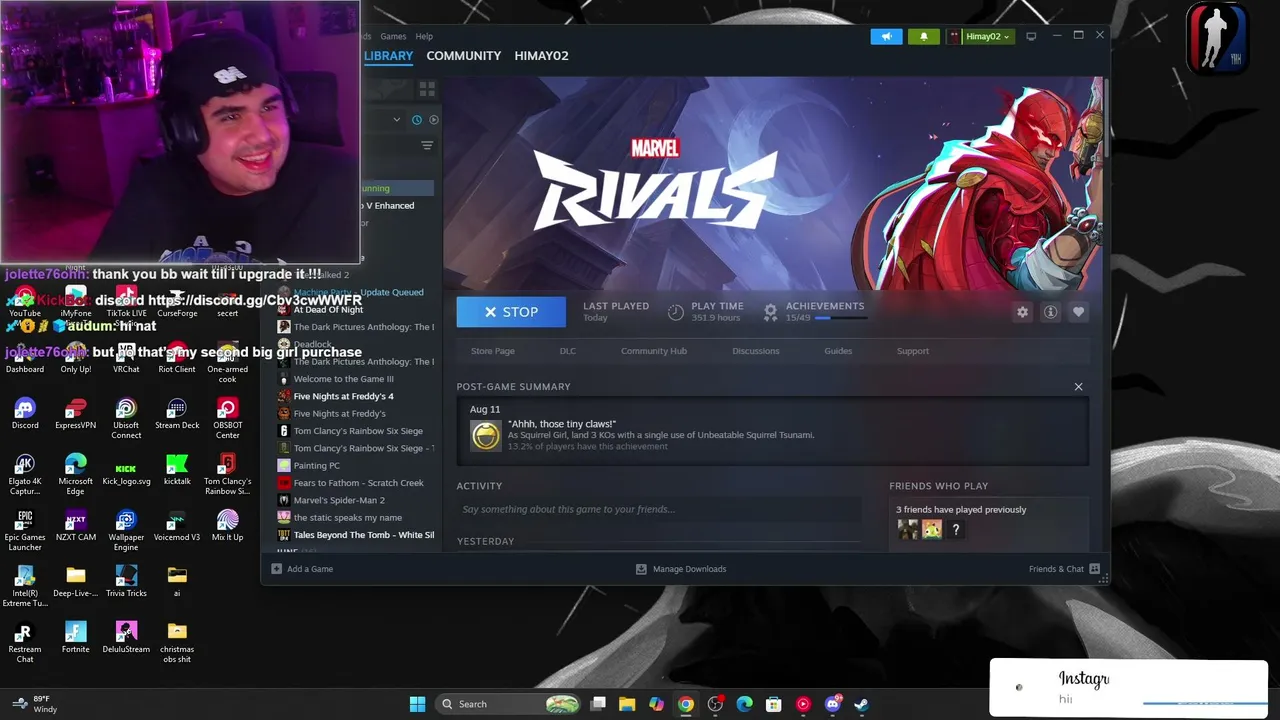
Task: Open the NZXT CAM desktop shortcut
Action: (x=75, y=526)
